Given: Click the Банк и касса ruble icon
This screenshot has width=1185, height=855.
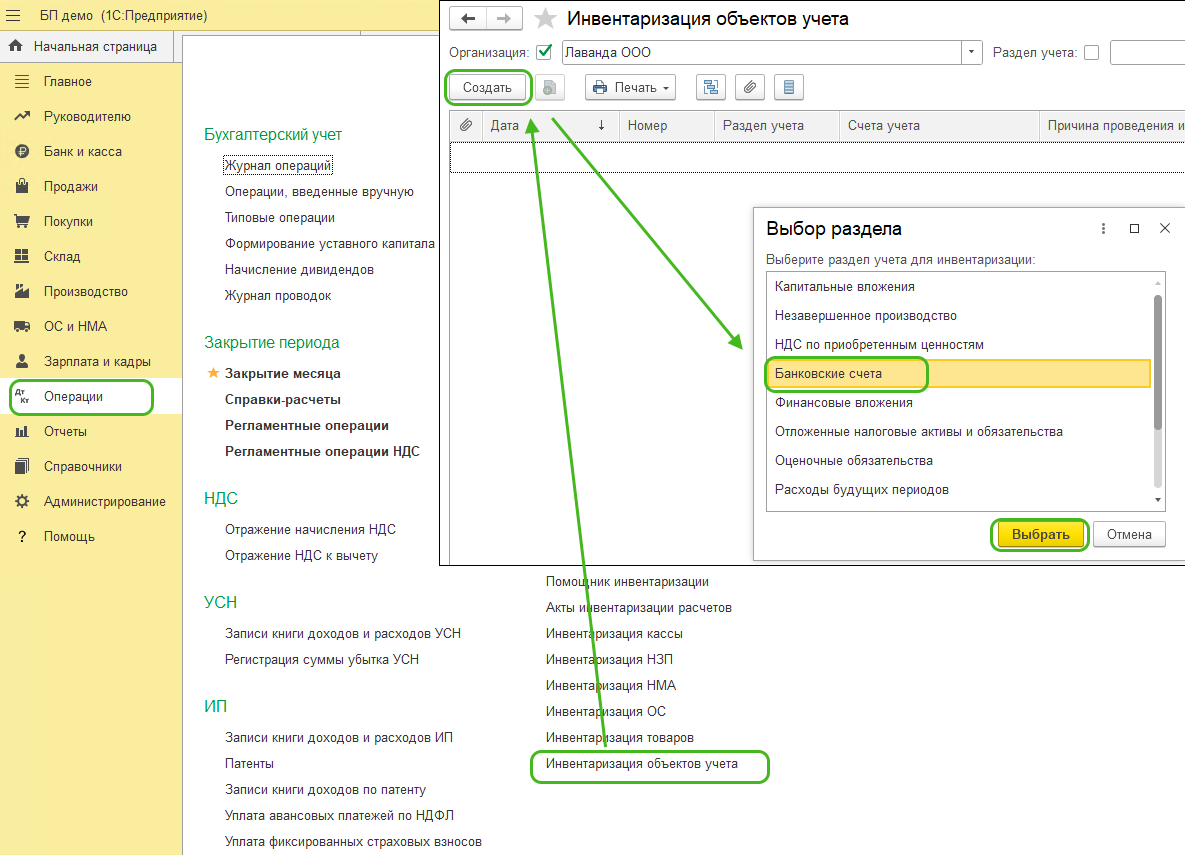Looking at the screenshot, I should point(22,151).
